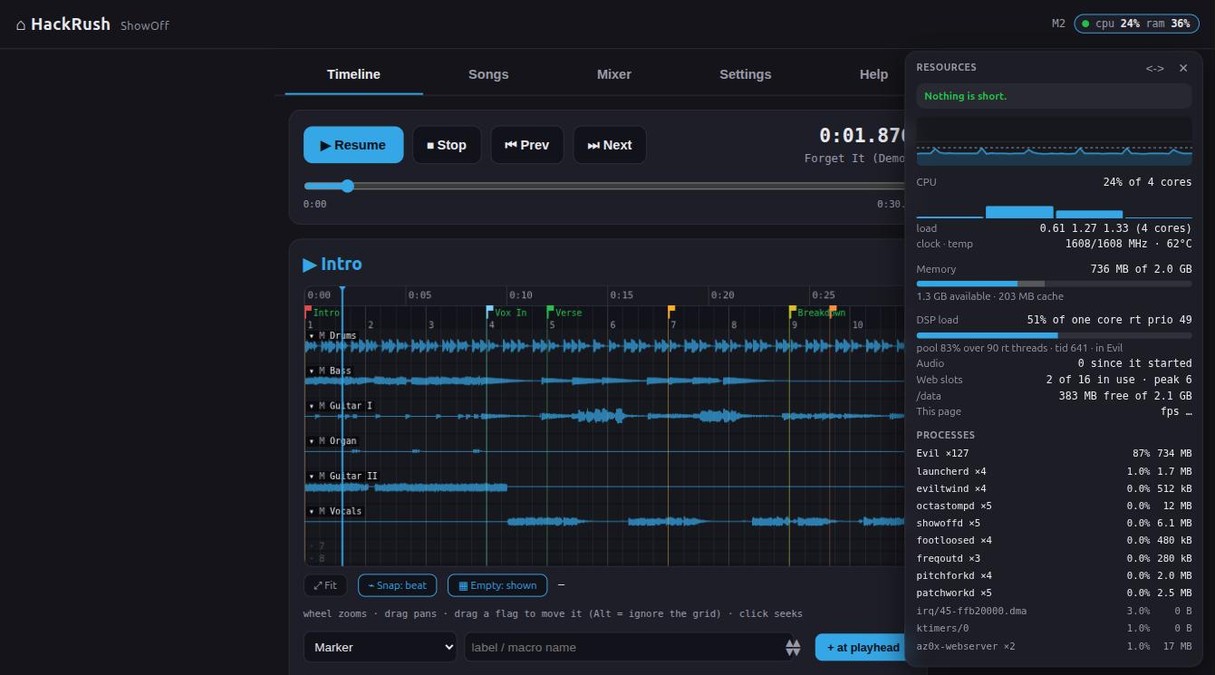Click the 'eviltwind ×4' process row

[x=1054, y=489]
